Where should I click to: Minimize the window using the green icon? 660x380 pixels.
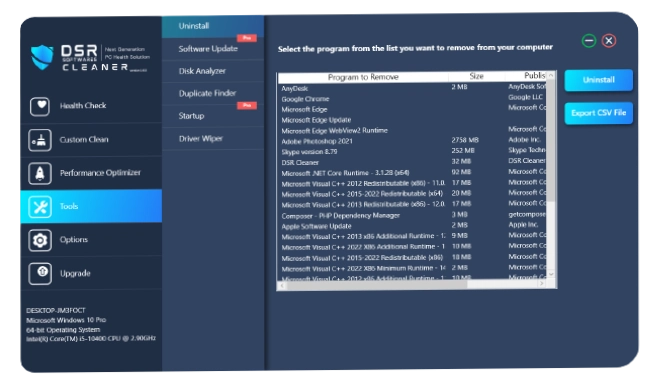coord(589,41)
